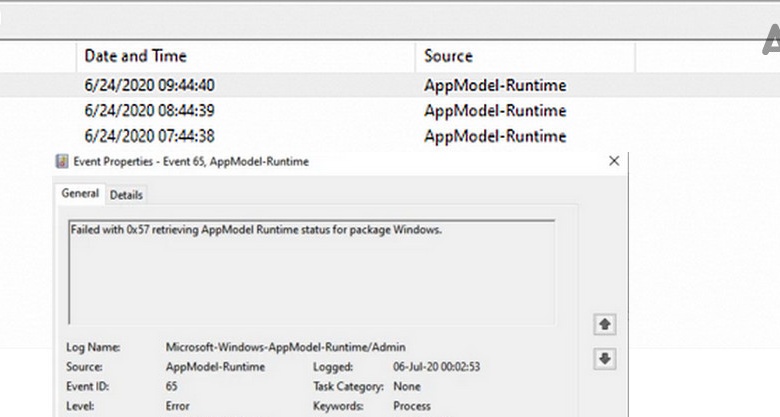Screen dimensions: 780x417
Task: Open the Details tab
Action: [x=126, y=195]
